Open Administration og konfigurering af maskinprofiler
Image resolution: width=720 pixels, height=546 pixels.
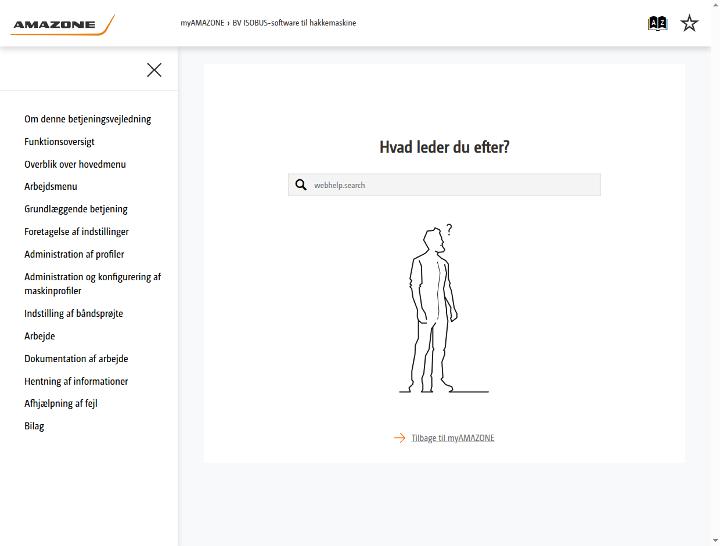pos(93,284)
